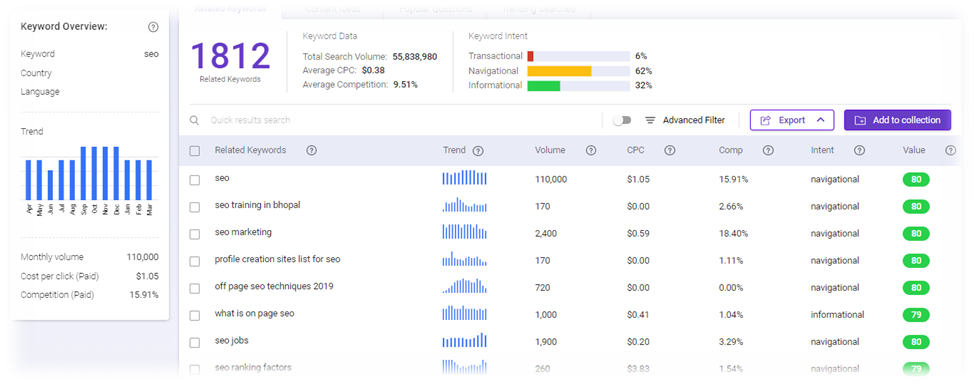The height and width of the screenshot is (385, 974).
Task: Click the export icon inside Export button
Action: 765,120
